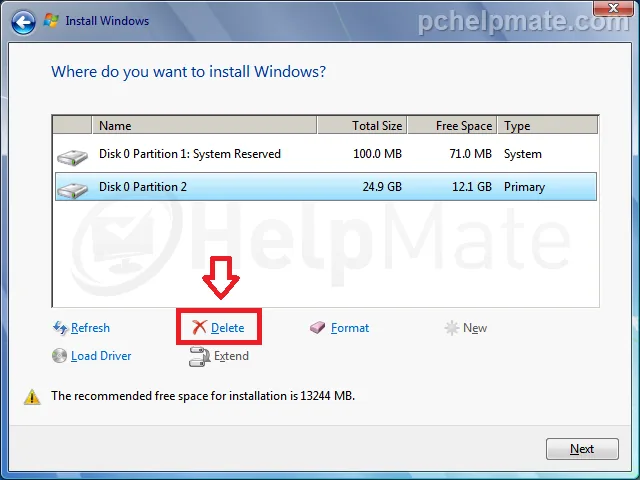
Task: Sort by the Name column header
Action: pyautogui.click(x=204, y=125)
